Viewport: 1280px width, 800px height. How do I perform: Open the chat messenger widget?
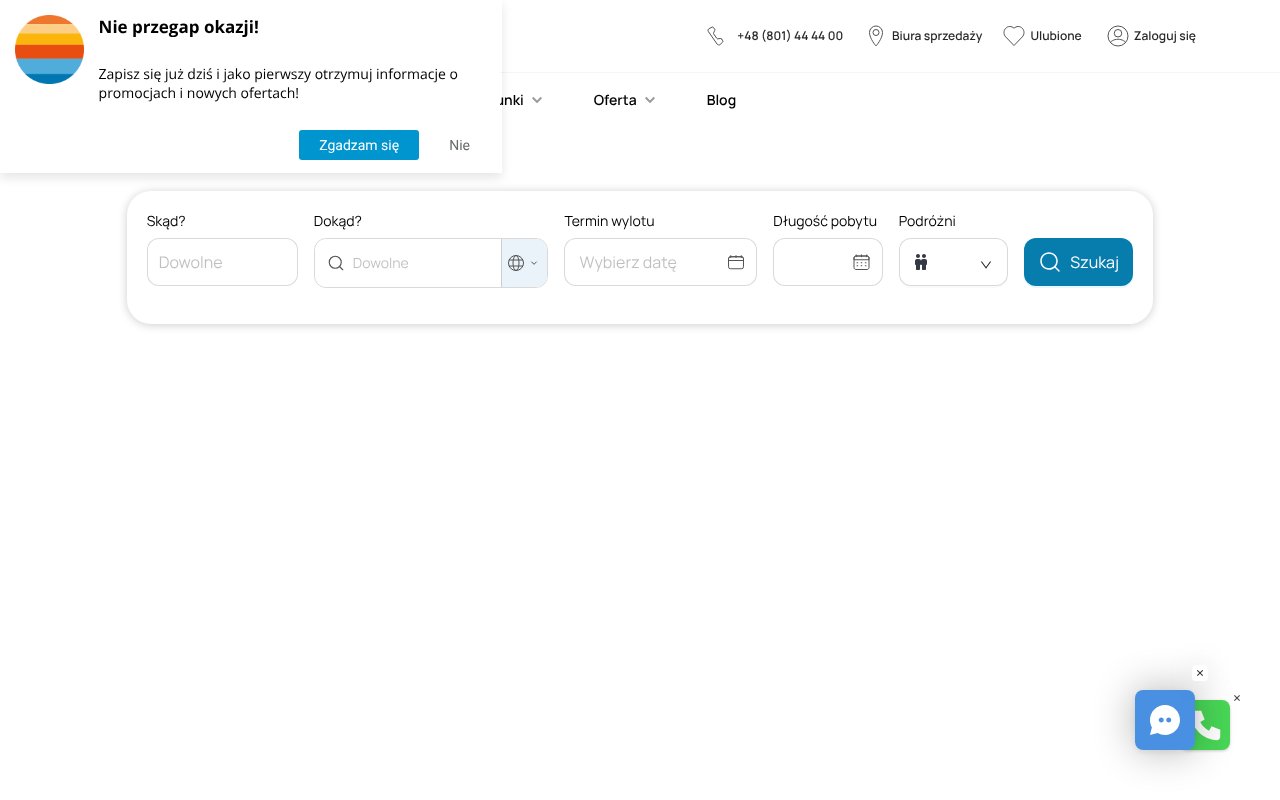coord(1164,720)
